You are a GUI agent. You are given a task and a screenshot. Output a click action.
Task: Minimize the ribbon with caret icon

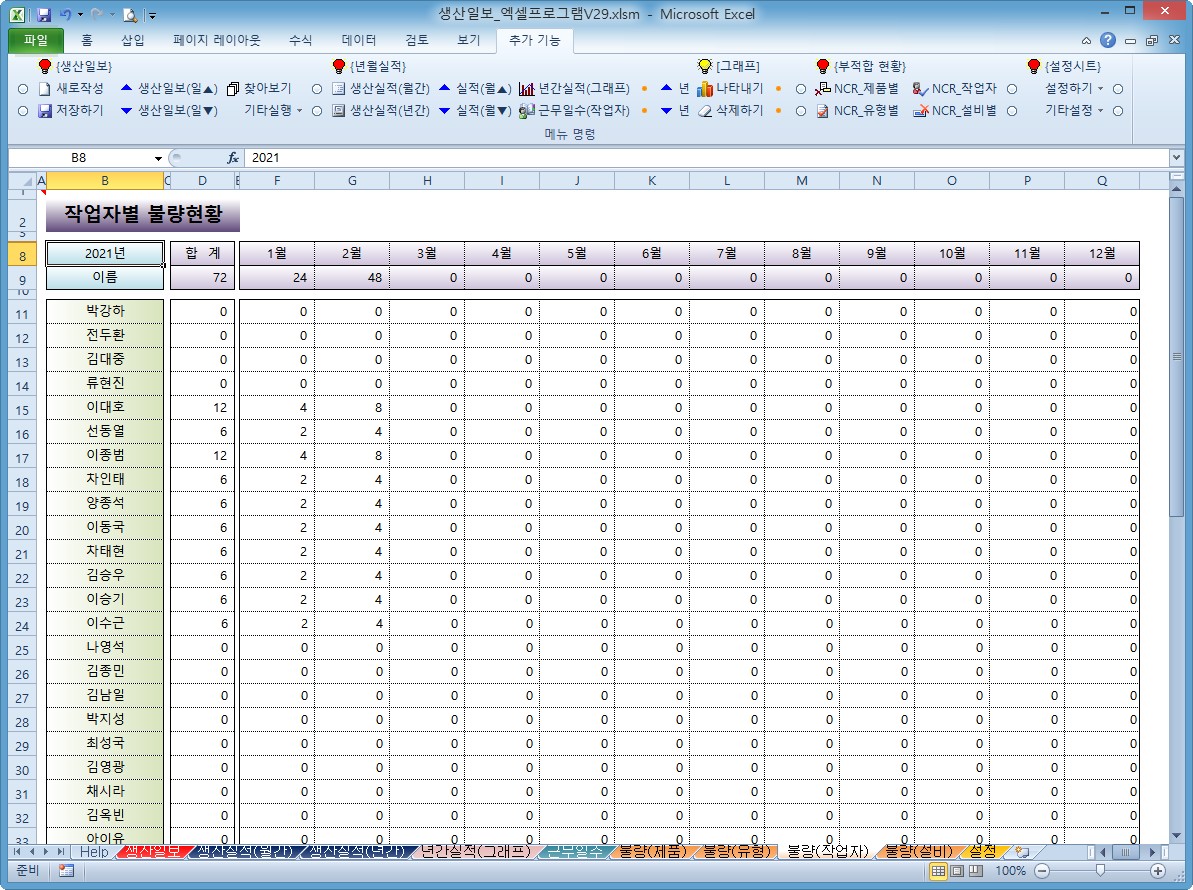pyautogui.click(x=1086, y=40)
